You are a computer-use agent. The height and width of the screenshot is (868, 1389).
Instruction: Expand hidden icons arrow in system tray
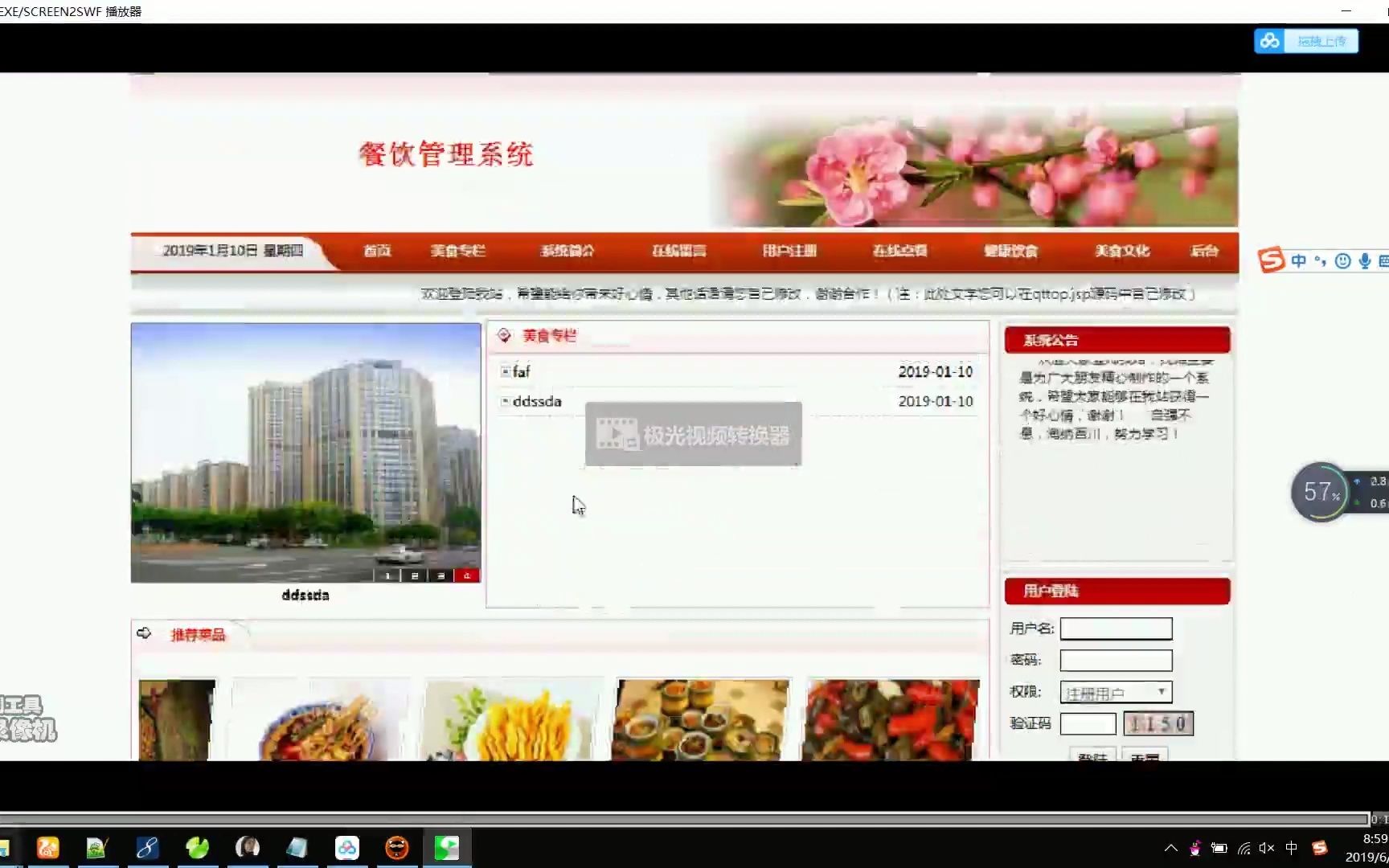(1171, 848)
